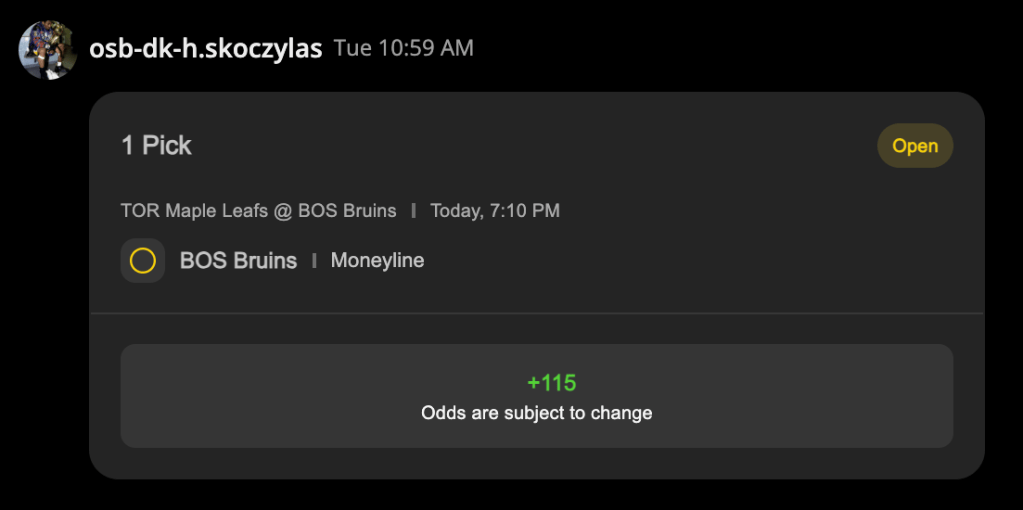Click the @ symbol in the matchup
The height and width of the screenshot is (510, 1023).
[x=283, y=211]
